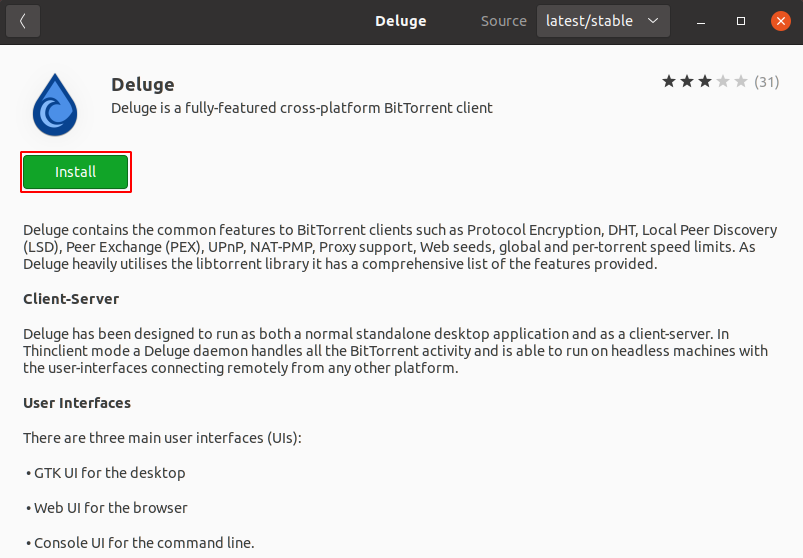Click the 'User Interfaces' heading
803x558 pixels.
77,403
